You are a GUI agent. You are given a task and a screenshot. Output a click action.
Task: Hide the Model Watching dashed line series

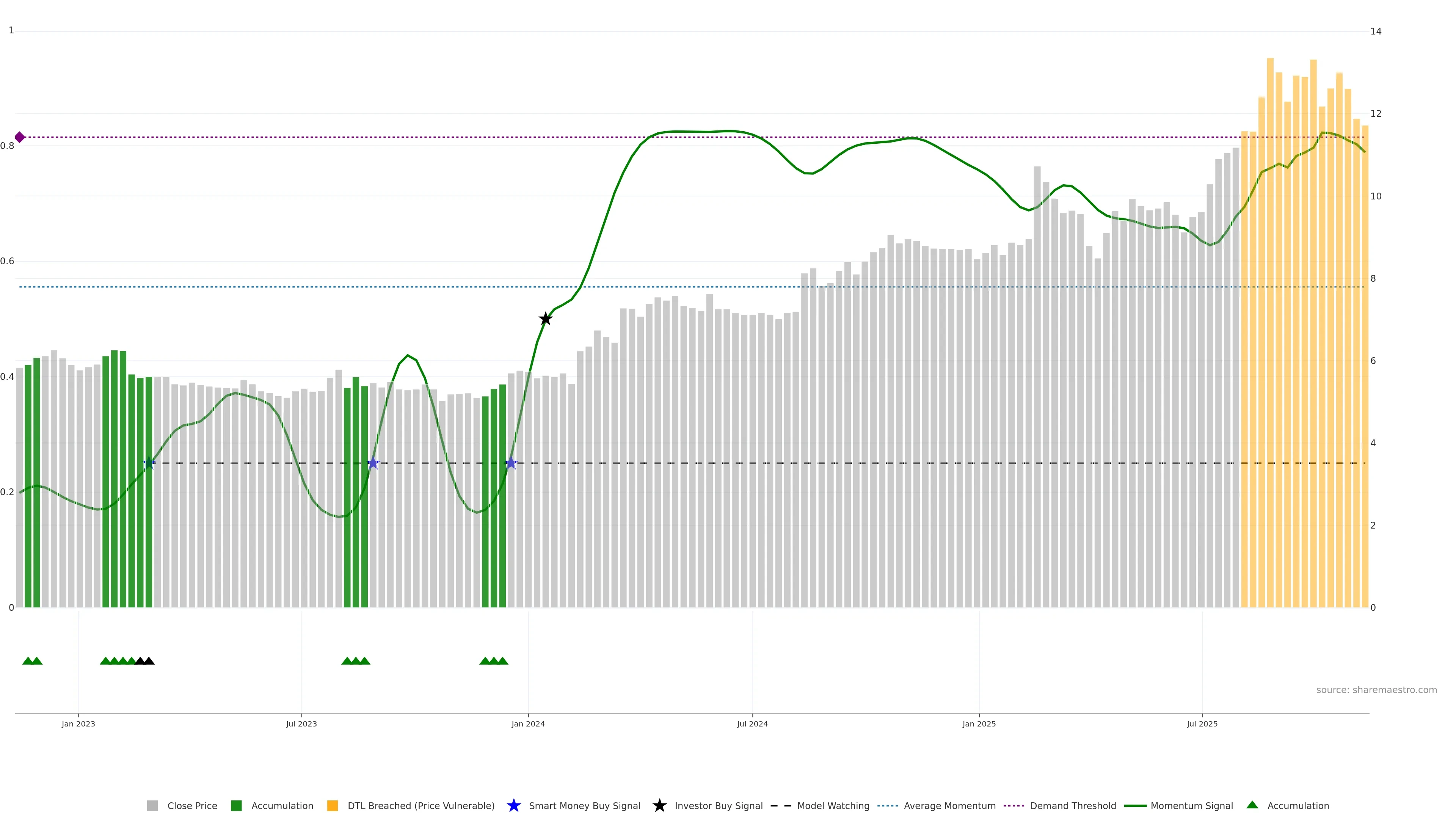click(x=833, y=806)
